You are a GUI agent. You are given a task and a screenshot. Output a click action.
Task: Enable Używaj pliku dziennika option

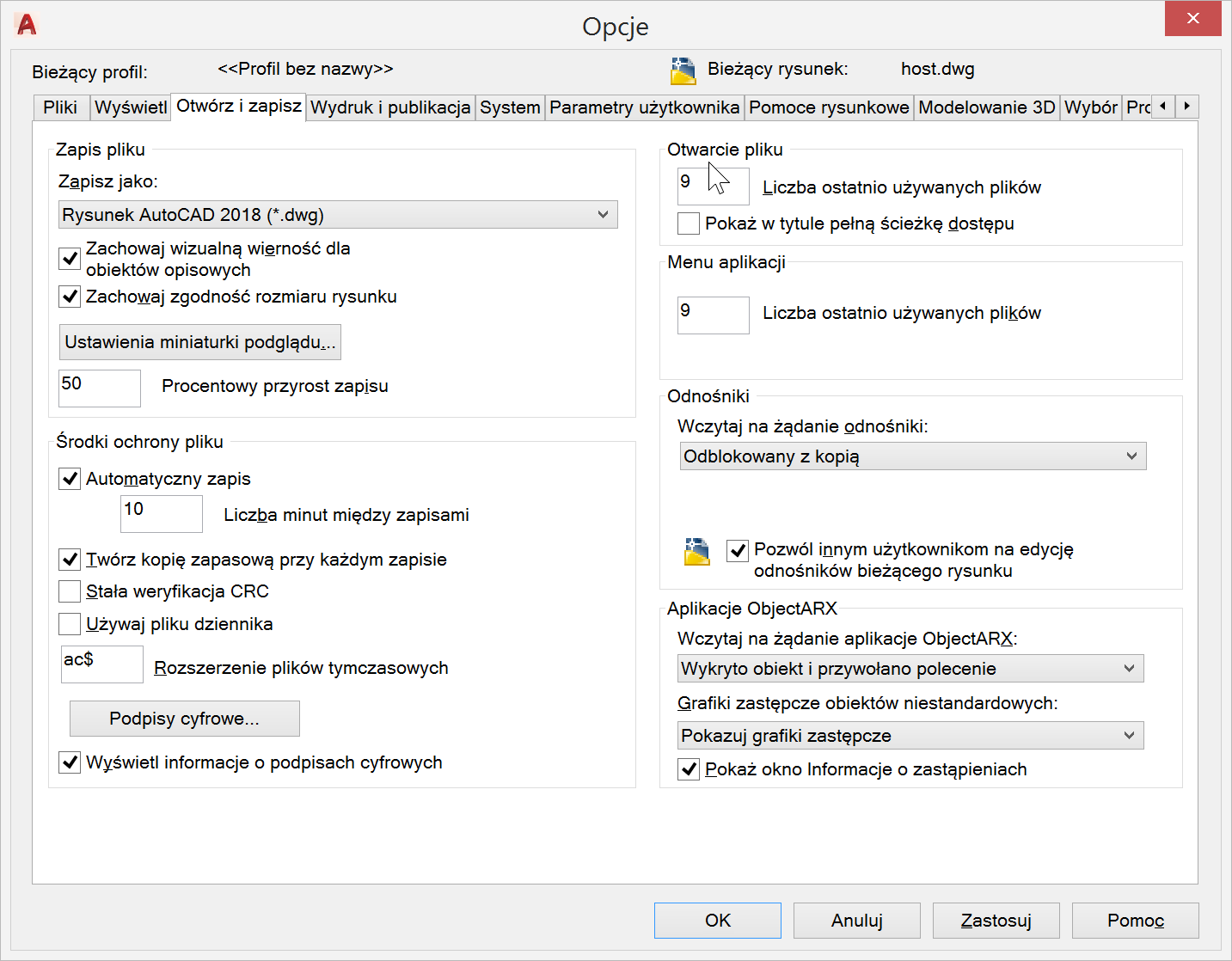(x=70, y=624)
